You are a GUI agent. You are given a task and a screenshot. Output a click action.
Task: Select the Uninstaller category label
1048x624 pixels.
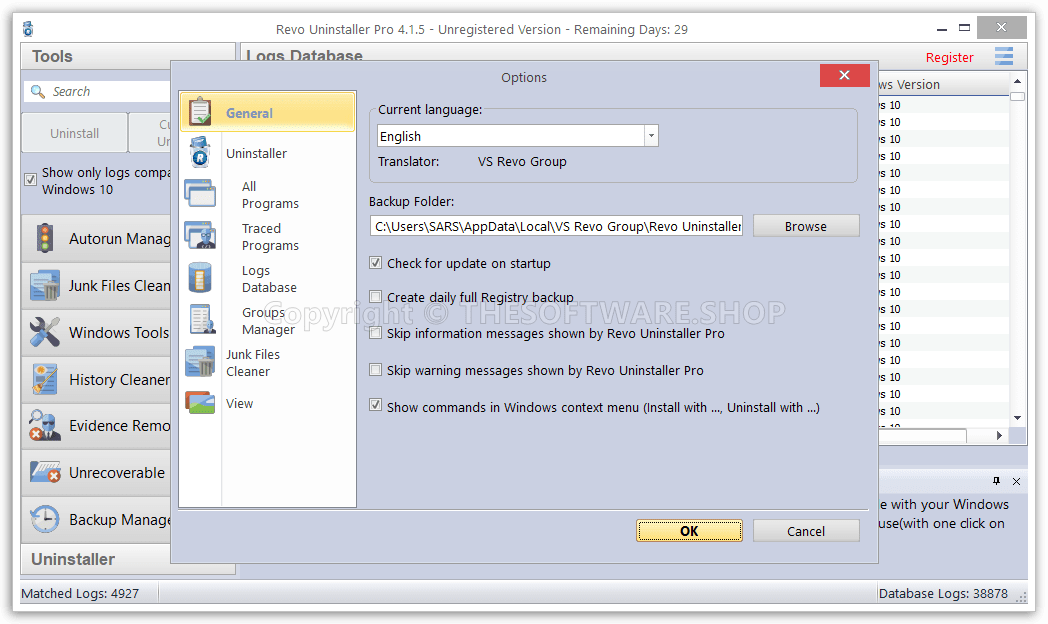pyautogui.click(x=256, y=153)
